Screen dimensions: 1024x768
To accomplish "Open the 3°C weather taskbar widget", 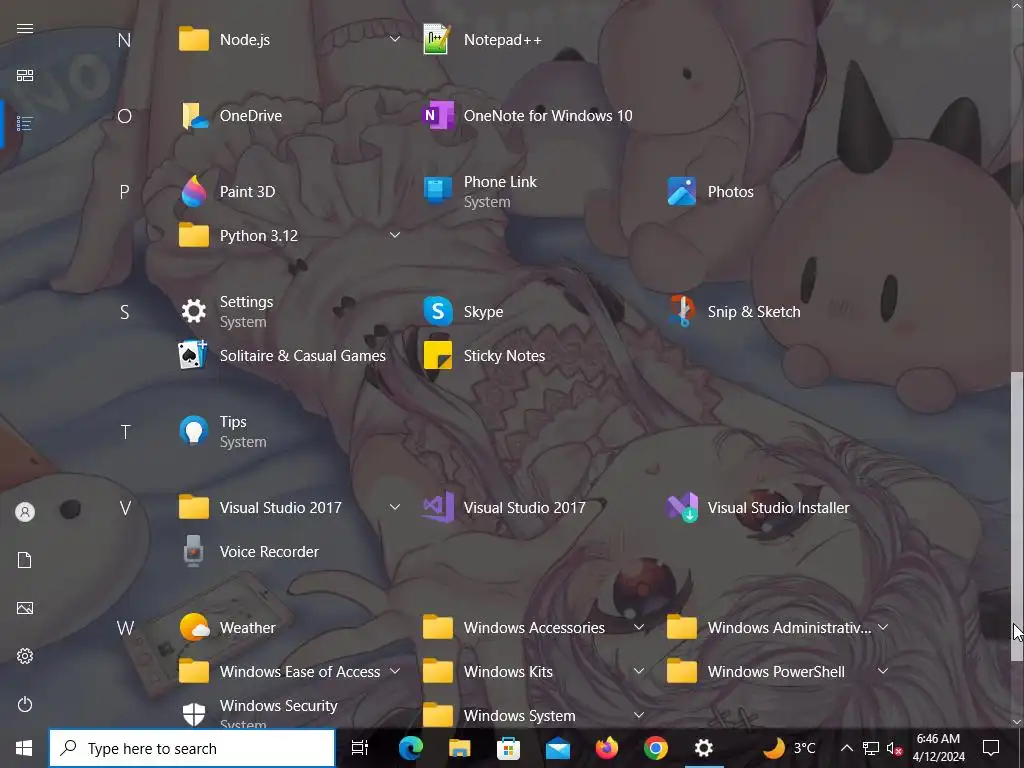I will click(790, 748).
